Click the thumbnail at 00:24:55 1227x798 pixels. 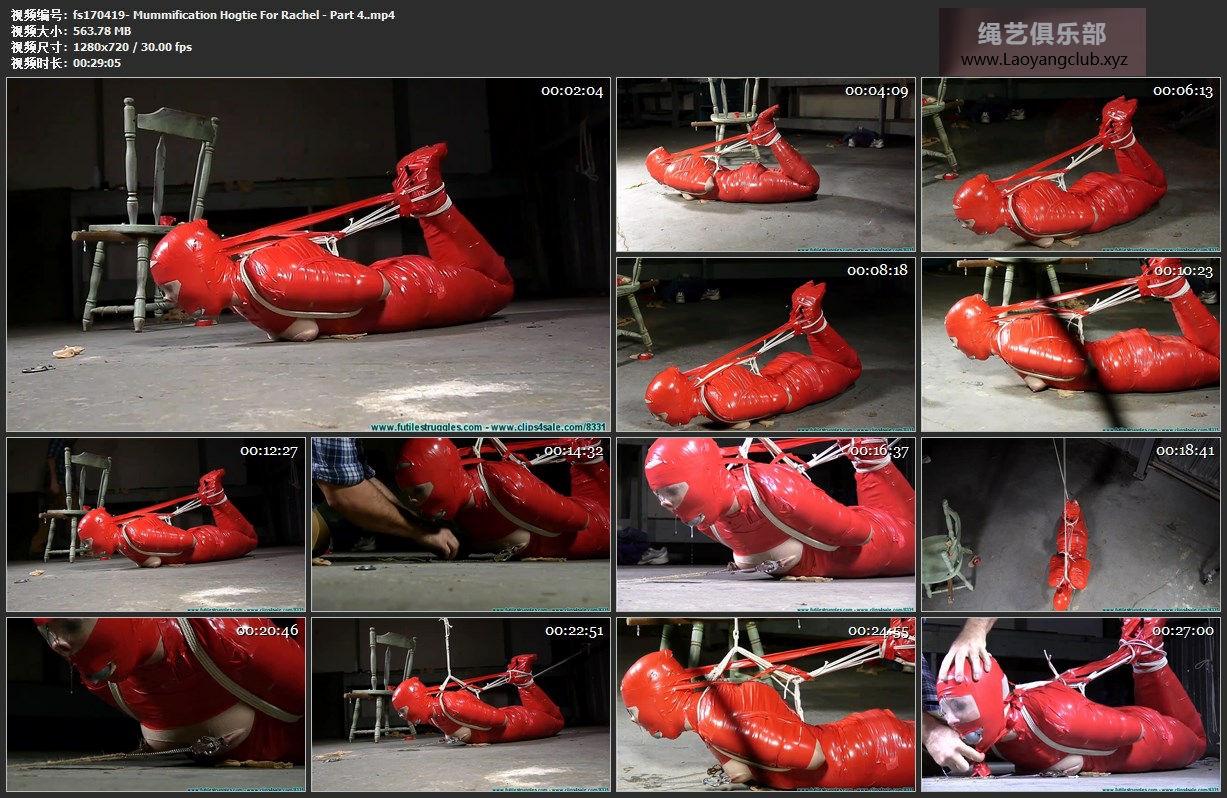point(765,704)
